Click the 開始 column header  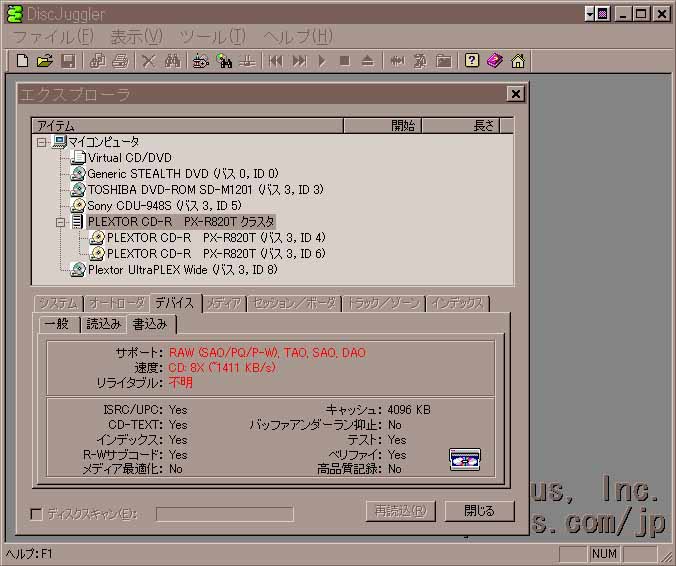[382, 125]
